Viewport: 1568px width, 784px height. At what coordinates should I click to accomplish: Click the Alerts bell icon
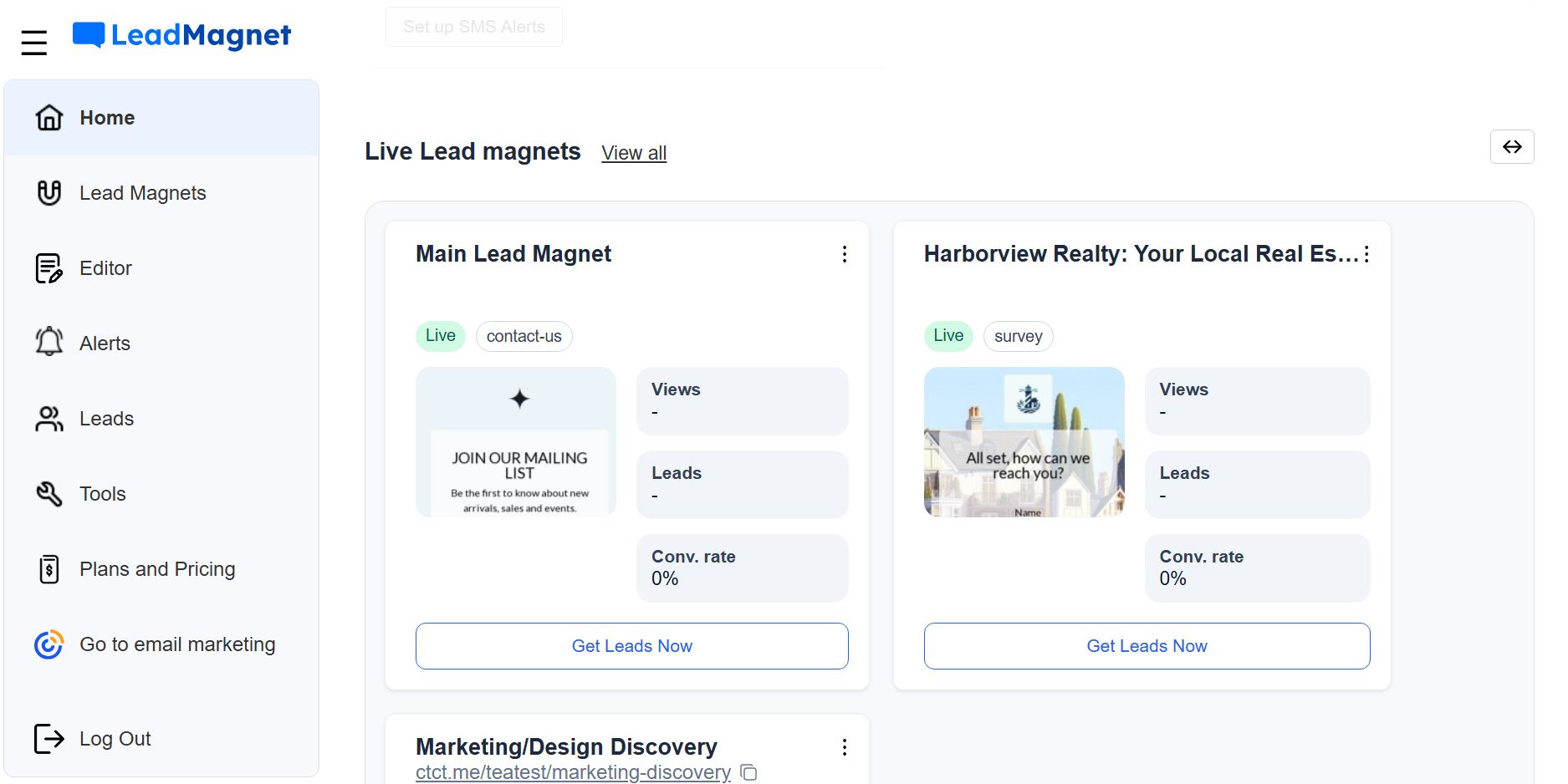49,343
